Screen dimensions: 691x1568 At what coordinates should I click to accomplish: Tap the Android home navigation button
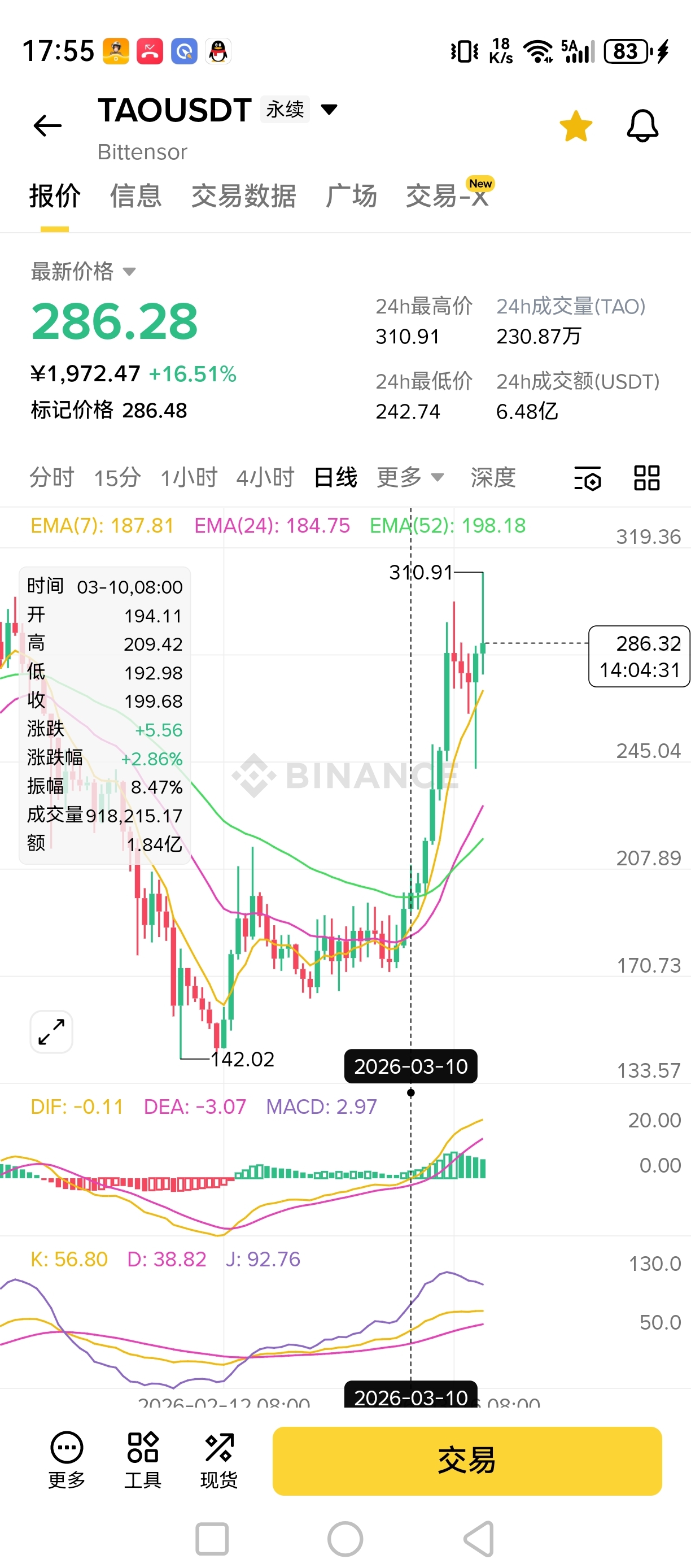point(345,1539)
